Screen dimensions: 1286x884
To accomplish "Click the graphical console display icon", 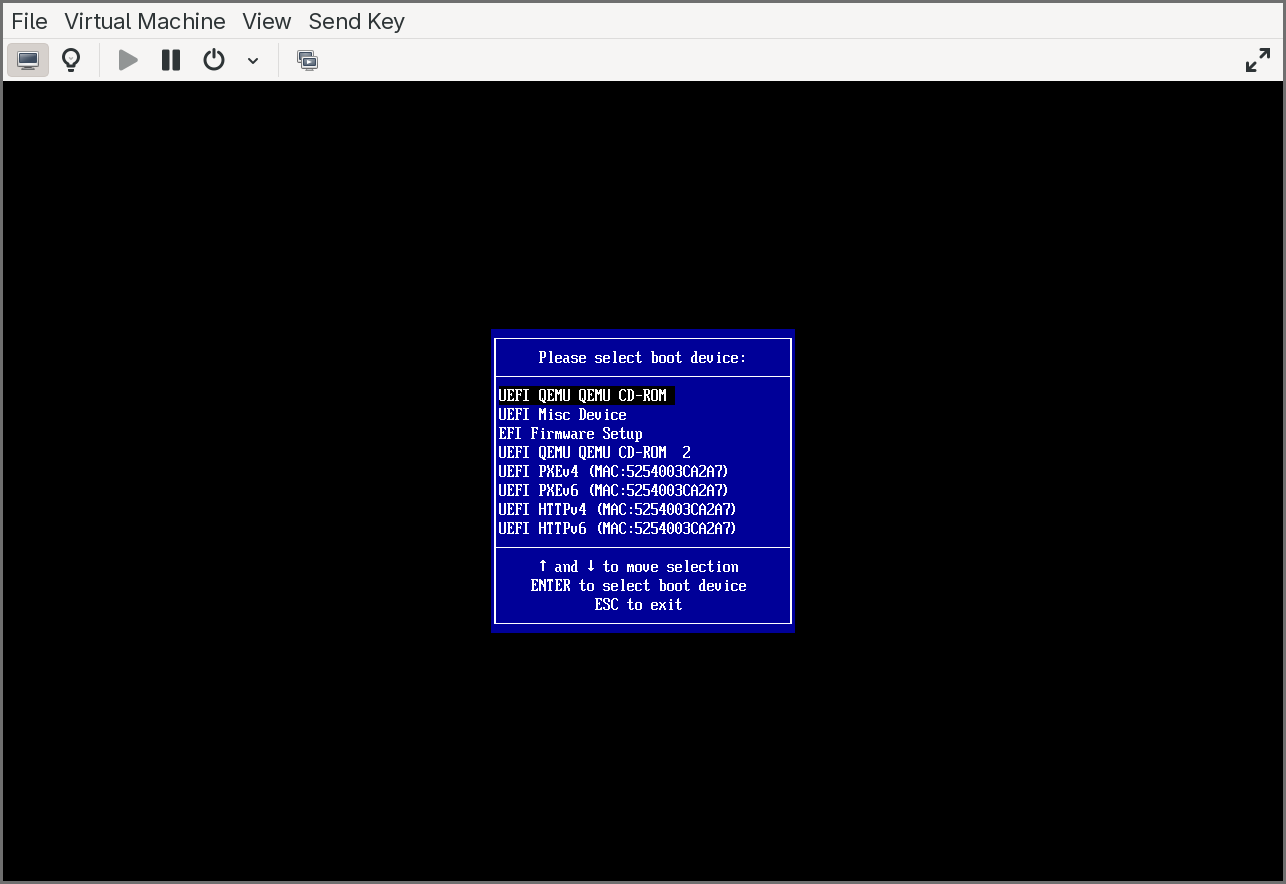I will [x=27, y=59].
